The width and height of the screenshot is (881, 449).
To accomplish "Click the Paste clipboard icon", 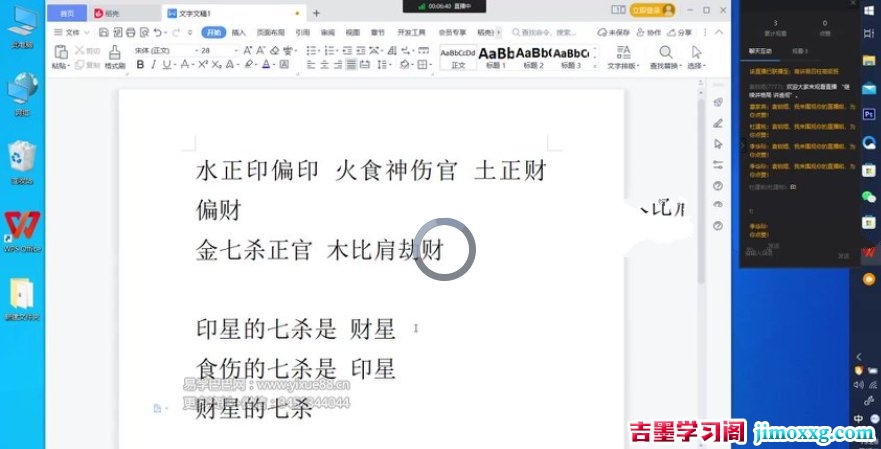I will [61, 57].
